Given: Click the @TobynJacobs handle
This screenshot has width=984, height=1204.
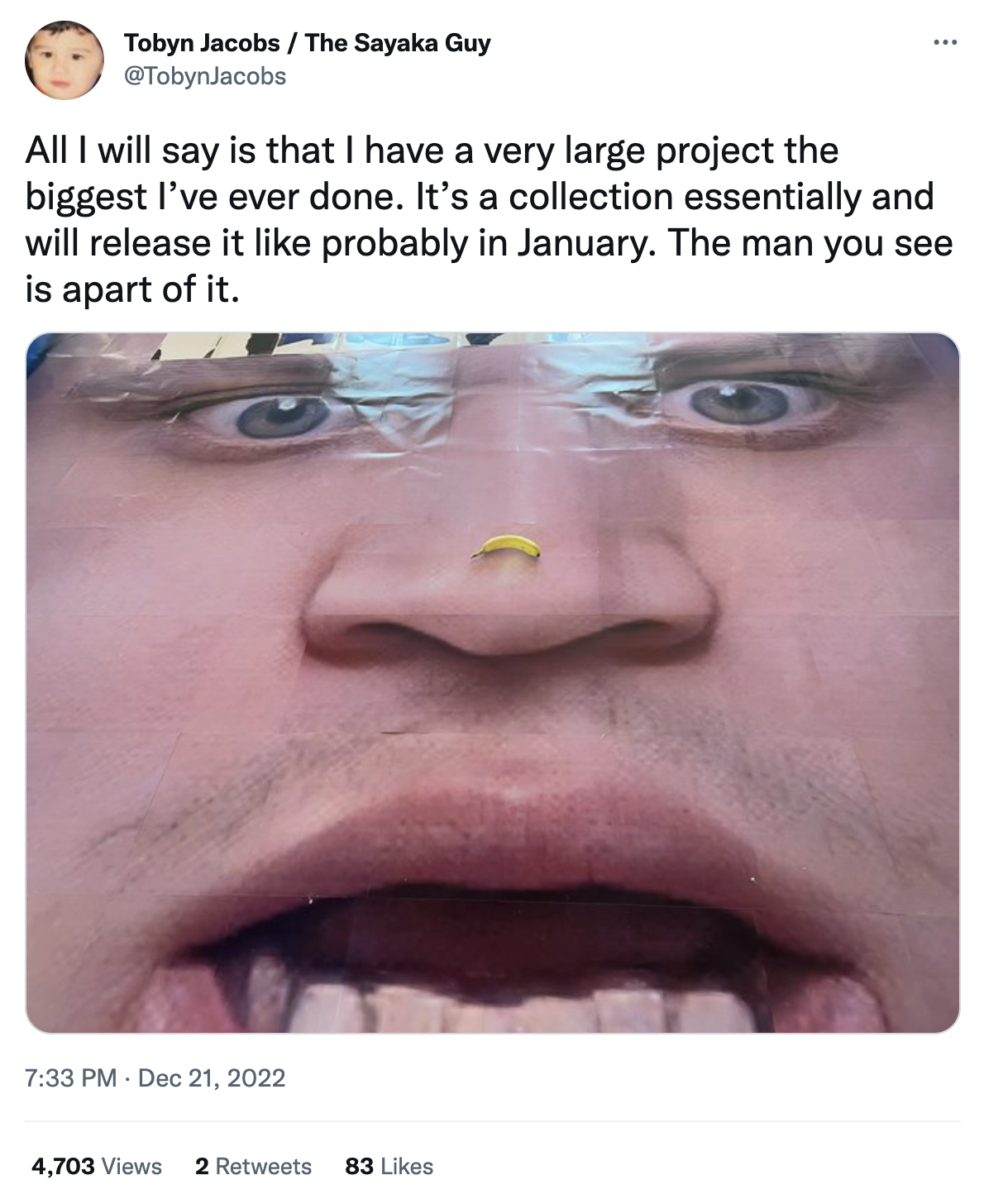Looking at the screenshot, I should 204,77.
